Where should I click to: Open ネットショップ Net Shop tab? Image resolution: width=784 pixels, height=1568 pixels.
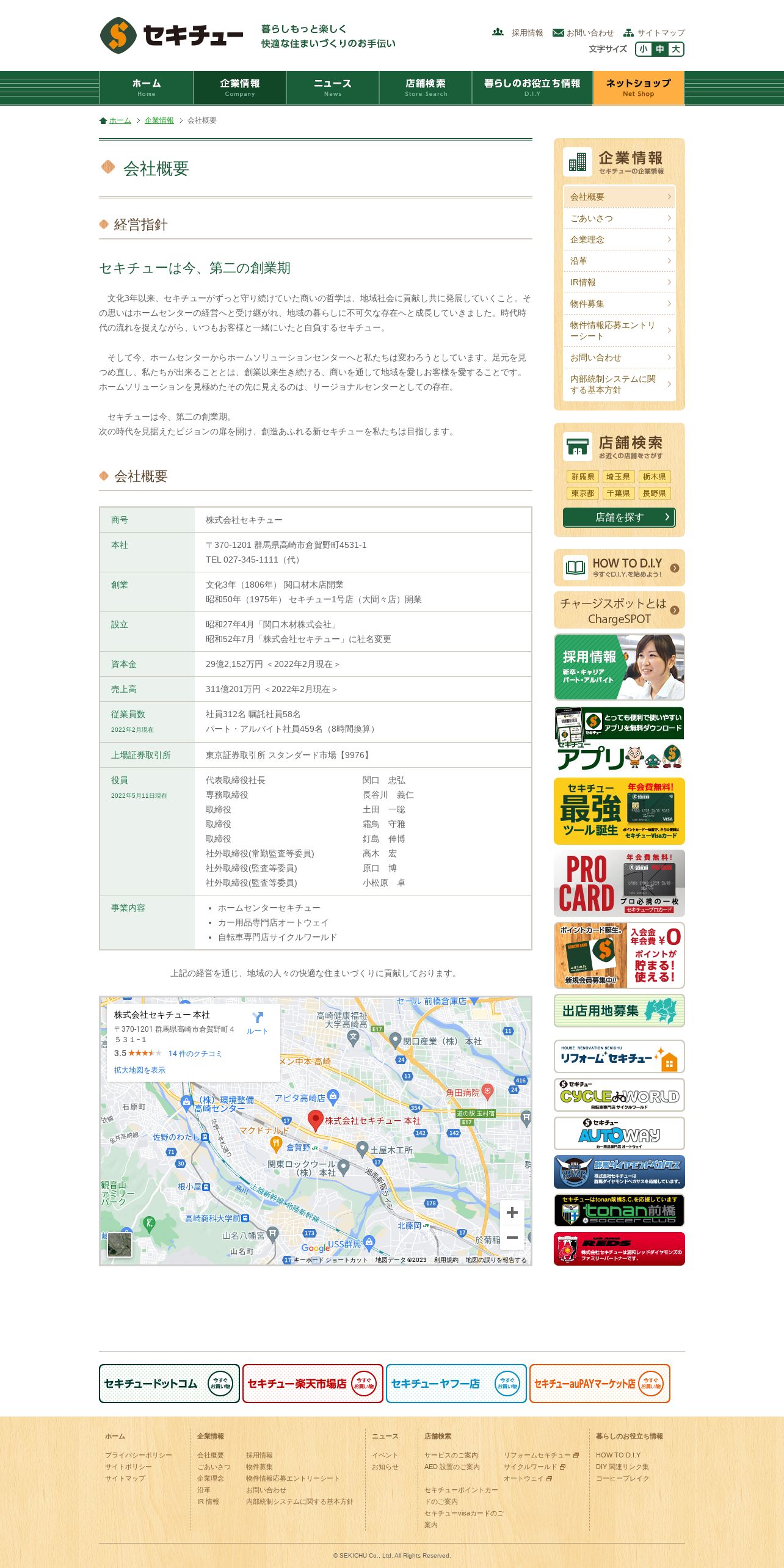coord(638,87)
